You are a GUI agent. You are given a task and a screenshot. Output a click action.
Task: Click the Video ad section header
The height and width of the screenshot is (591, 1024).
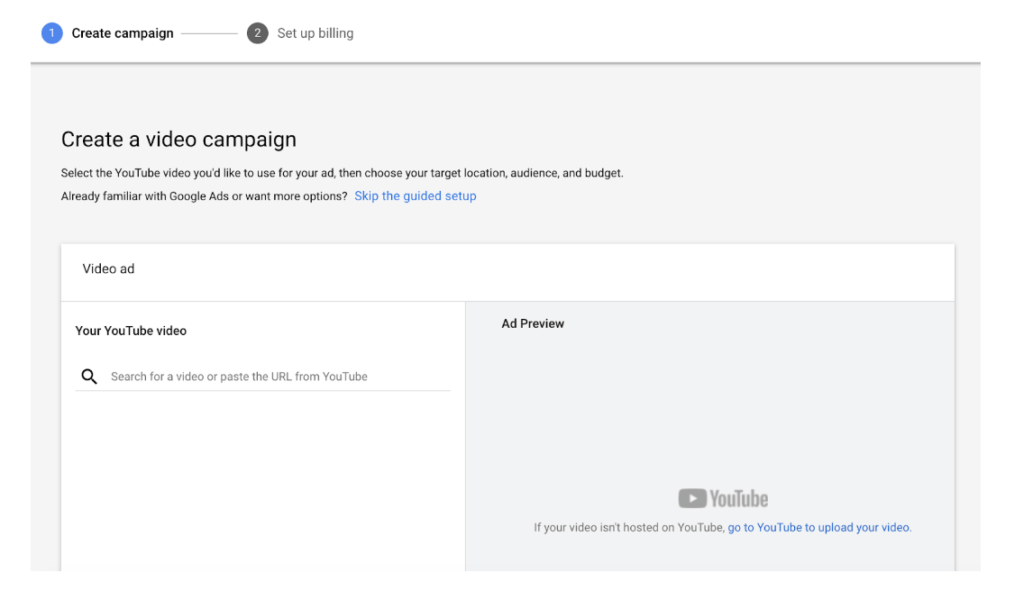[108, 269]
